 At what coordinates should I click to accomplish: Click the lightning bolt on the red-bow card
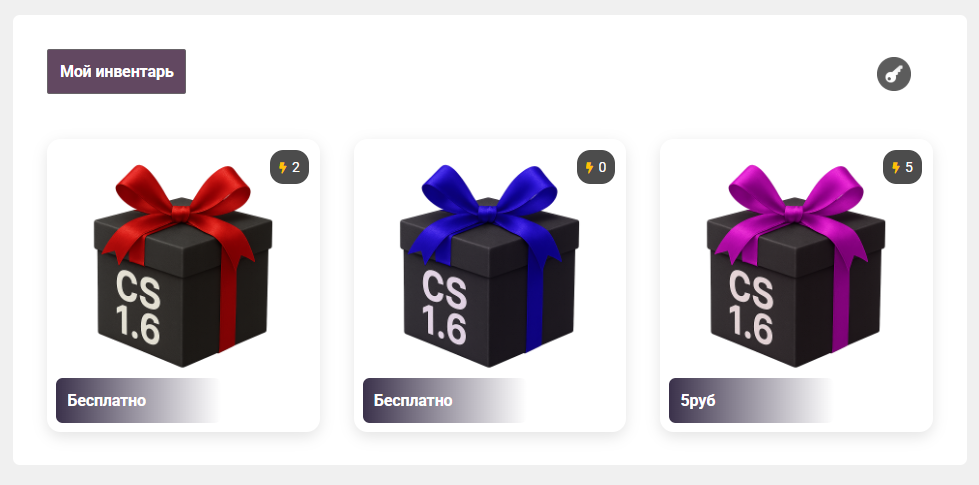pos(283,167)
